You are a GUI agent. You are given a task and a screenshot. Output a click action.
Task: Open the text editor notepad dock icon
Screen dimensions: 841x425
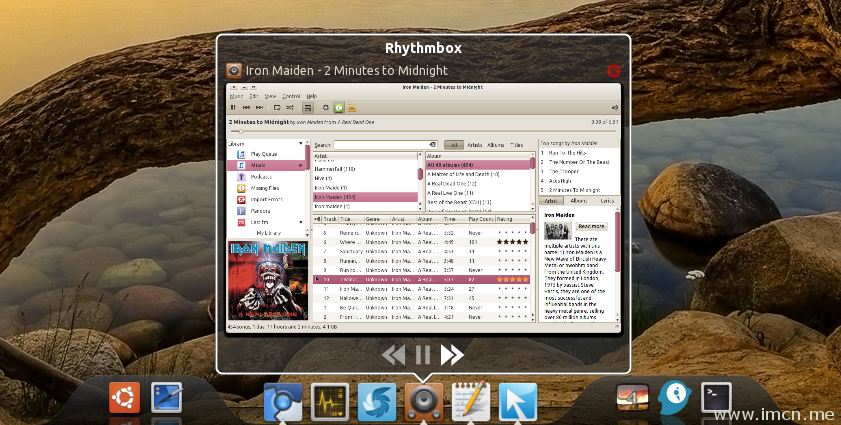pyautogui.click(x=471, y=401)
